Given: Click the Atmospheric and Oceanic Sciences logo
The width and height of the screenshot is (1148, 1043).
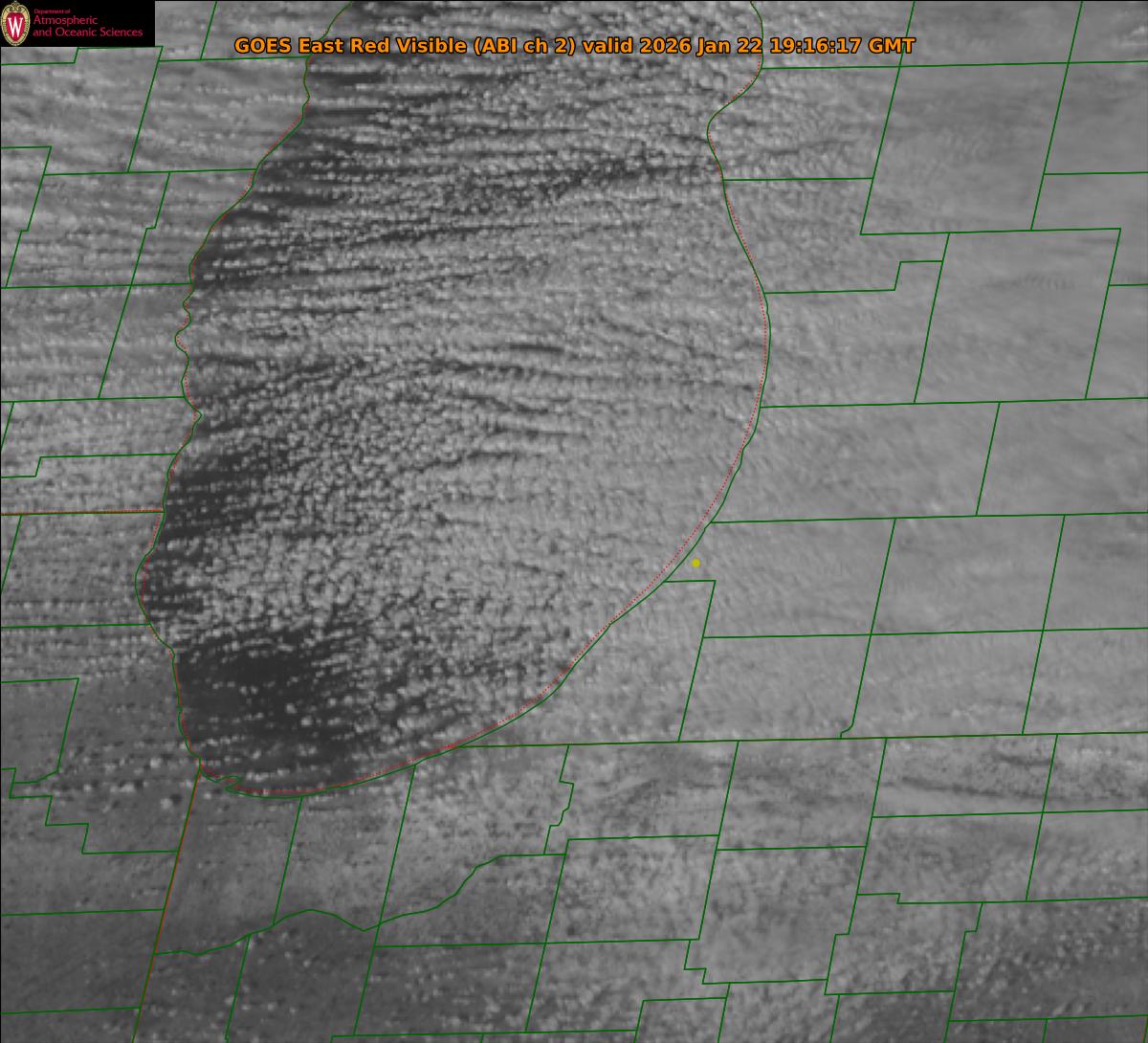Looking at the screenshot, I should click(77, 23).
